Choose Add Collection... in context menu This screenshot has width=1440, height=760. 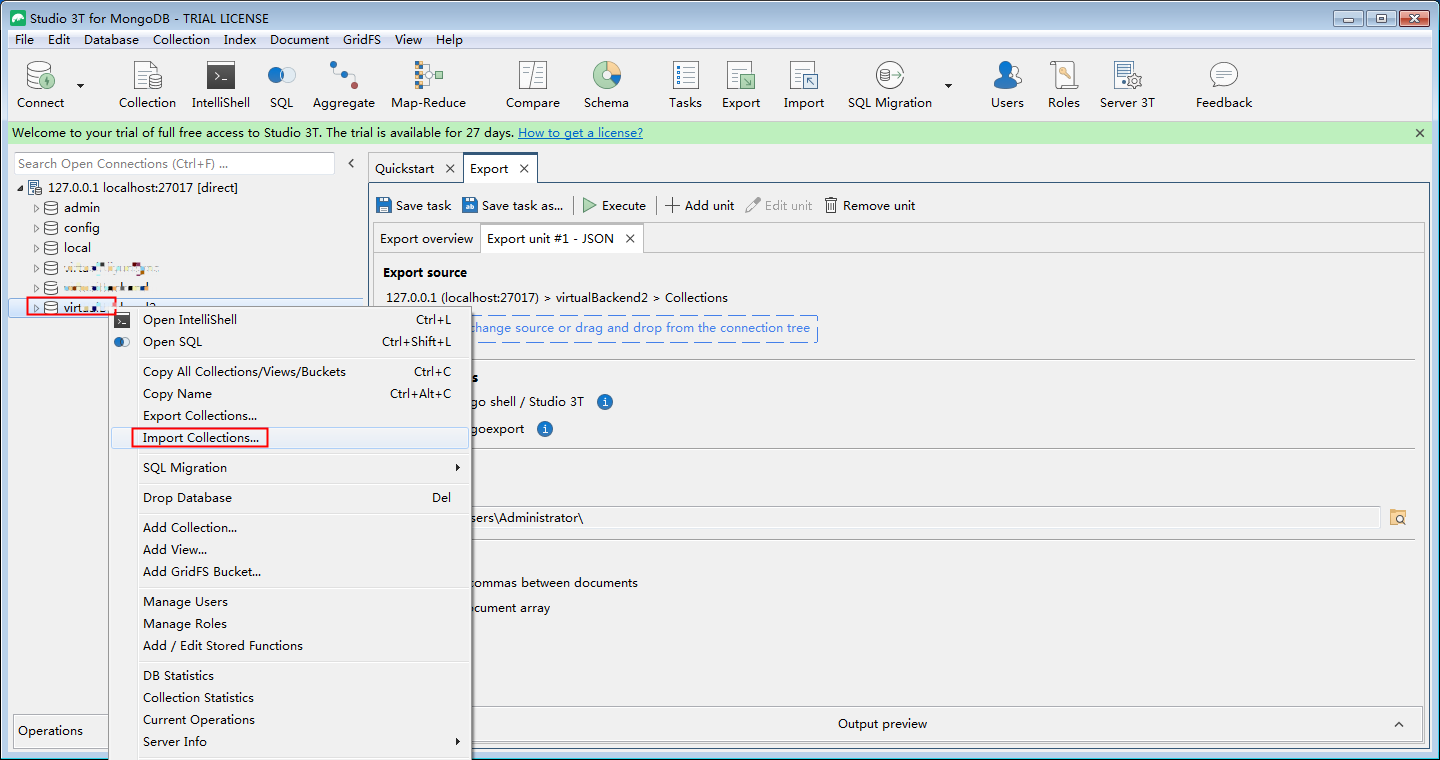[x=290, y=528]
